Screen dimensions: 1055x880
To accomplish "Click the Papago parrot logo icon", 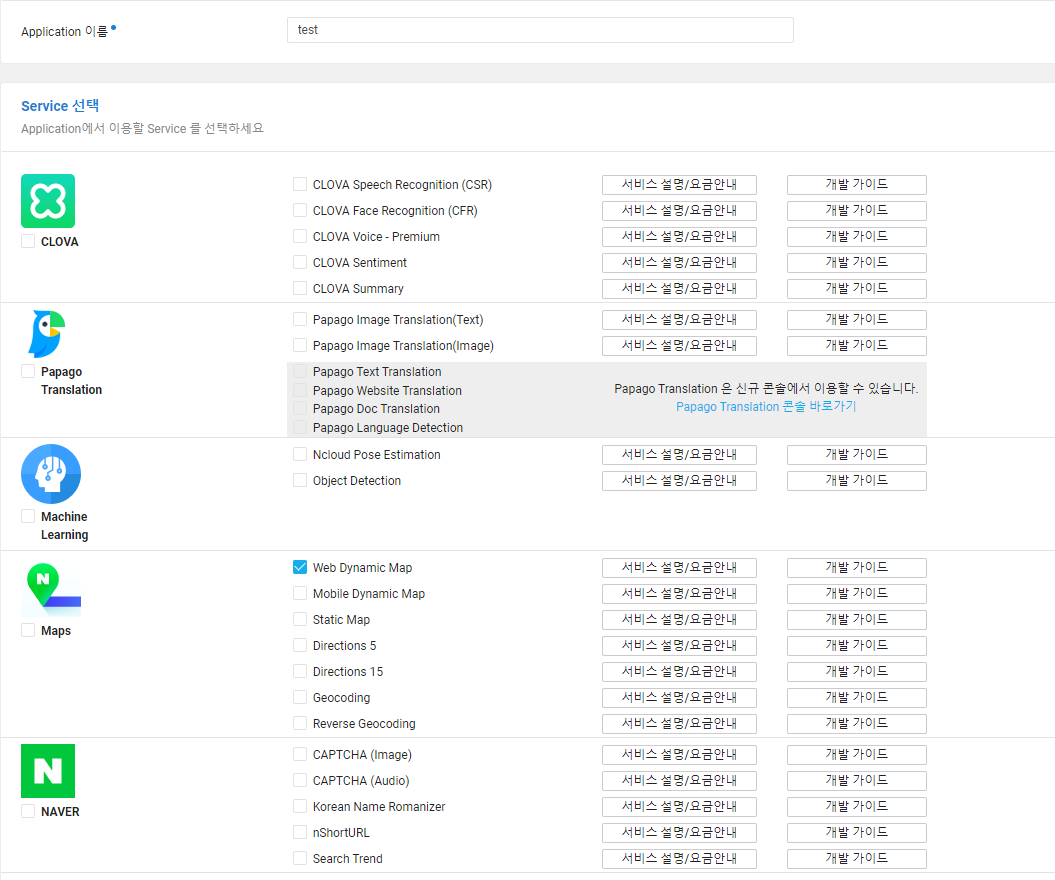I will click(46, 334).
